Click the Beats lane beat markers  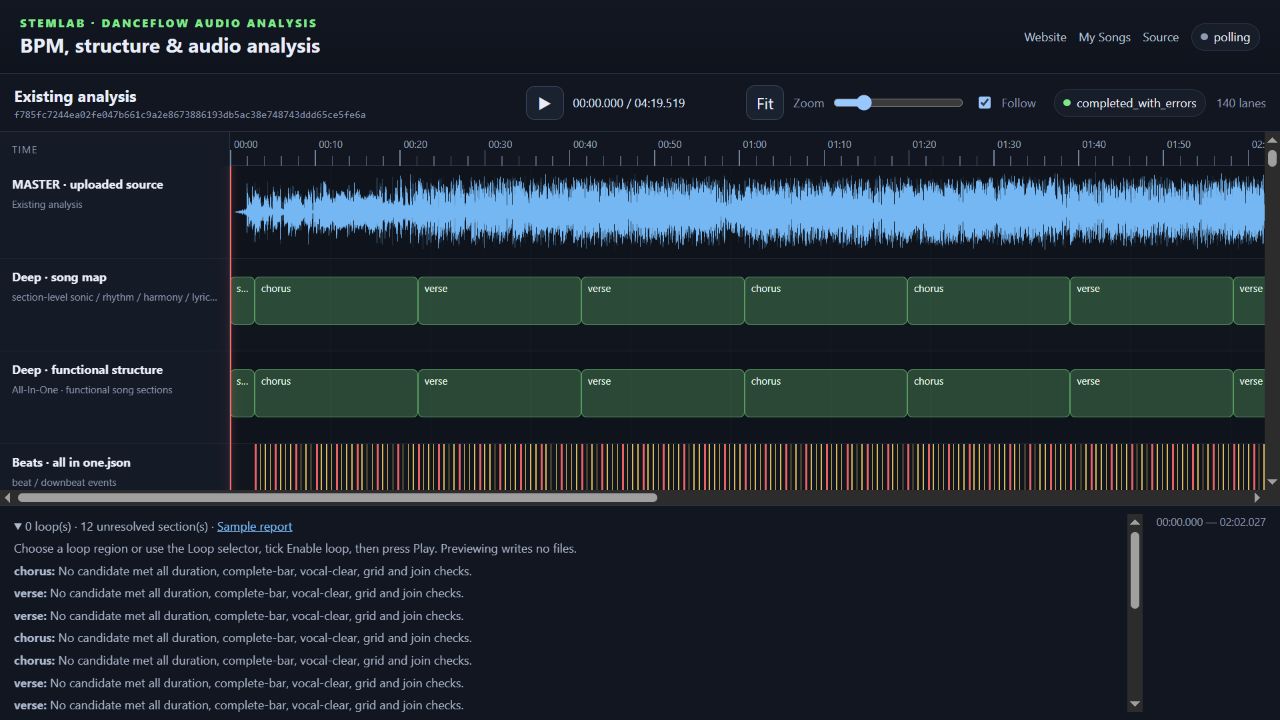pyautogui.click(x=760, y=467)
